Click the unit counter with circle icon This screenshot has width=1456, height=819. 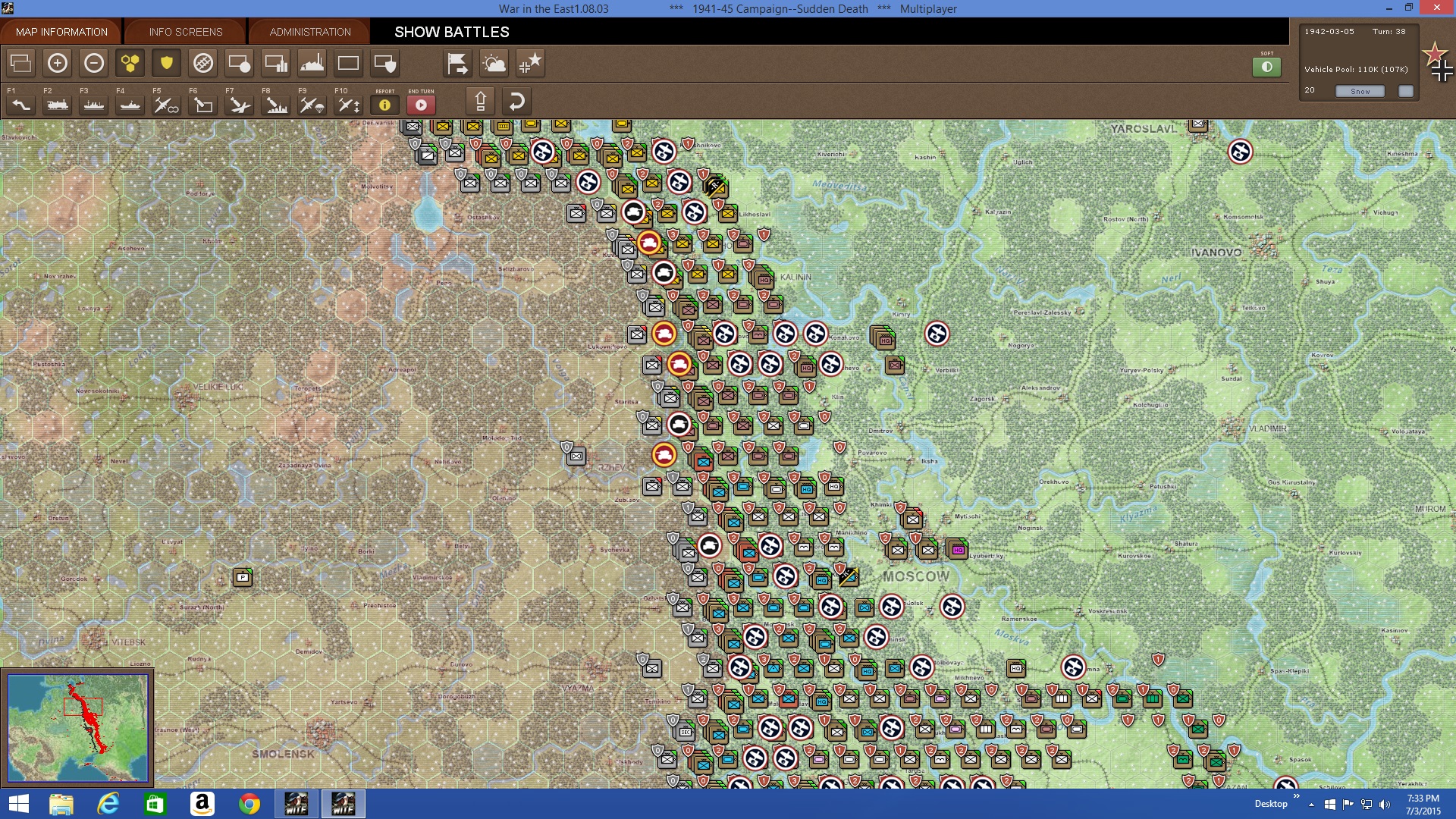[x=240, y=64]
